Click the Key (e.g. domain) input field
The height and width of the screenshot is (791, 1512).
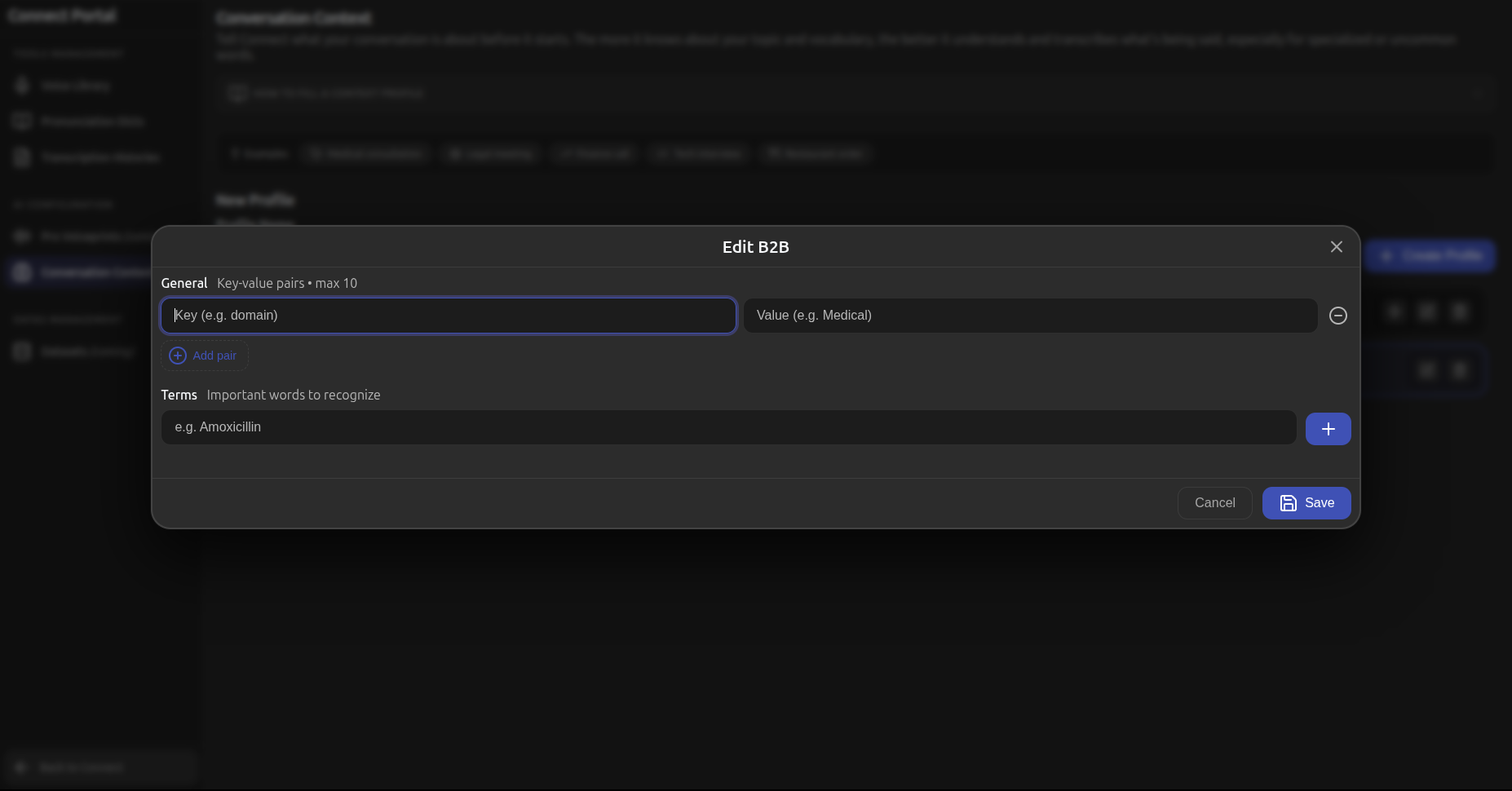click(449, 316)
